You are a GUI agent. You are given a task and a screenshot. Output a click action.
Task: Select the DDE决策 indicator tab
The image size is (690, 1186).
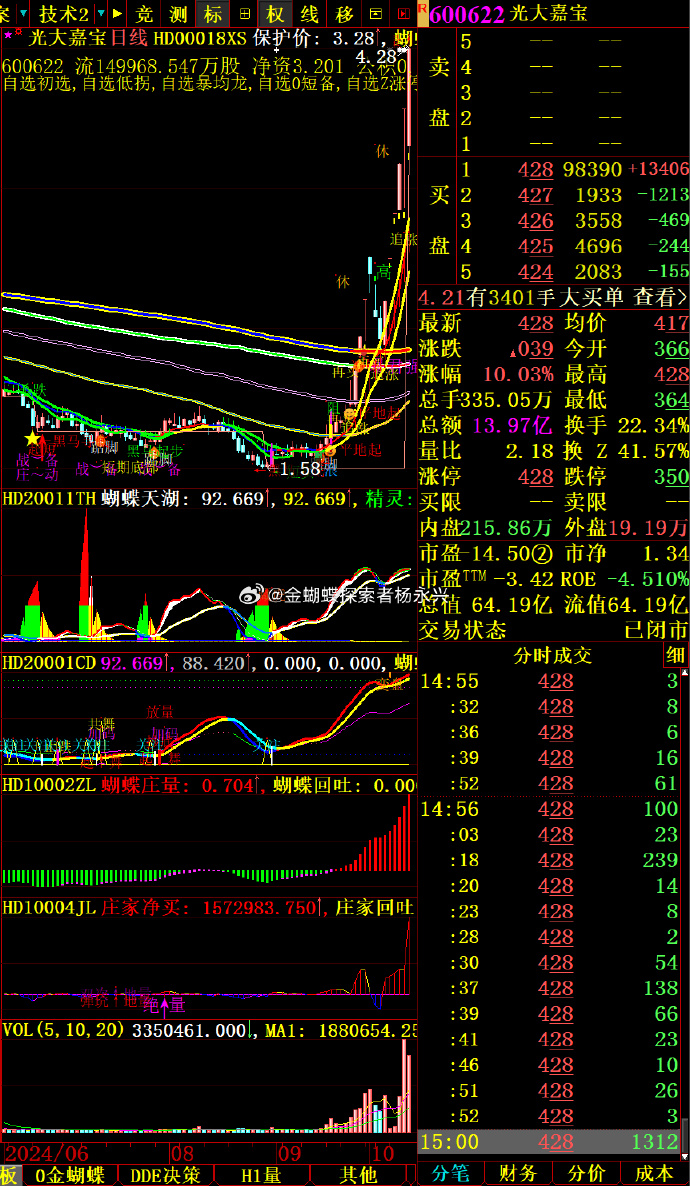click(x=165, y=1175)
